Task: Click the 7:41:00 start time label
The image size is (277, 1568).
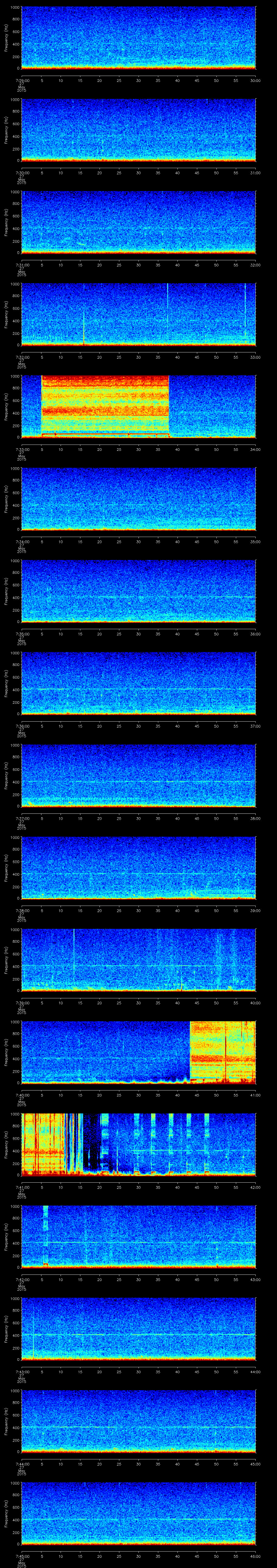Action: [x=22, y=1187]
